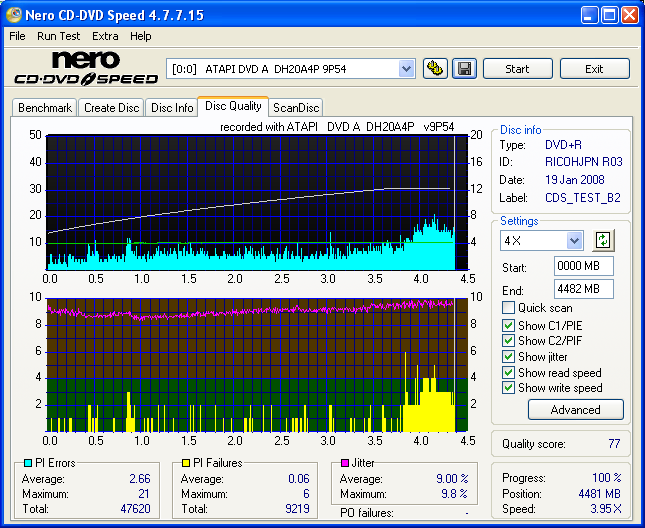Open the 4X speed dropdown

click(x=574, y=241)
